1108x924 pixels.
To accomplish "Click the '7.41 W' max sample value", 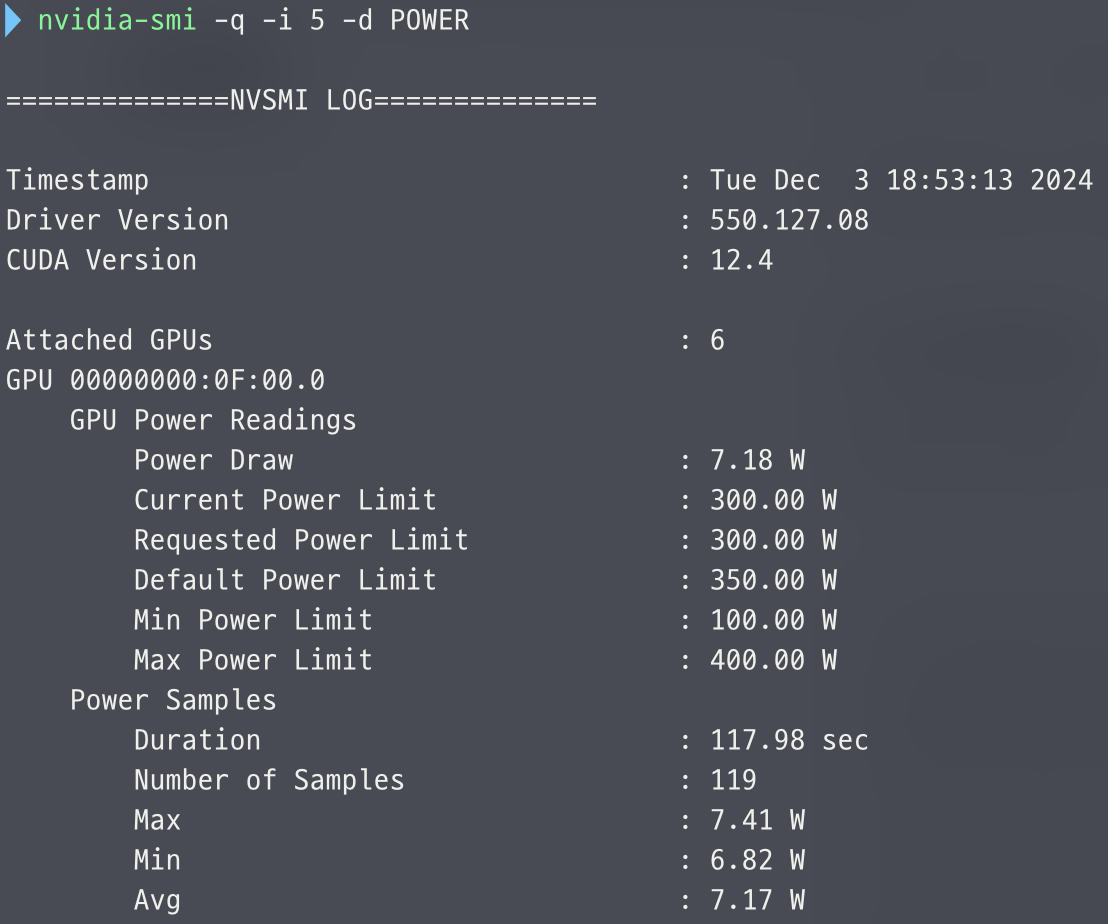I will coord(758,820).
